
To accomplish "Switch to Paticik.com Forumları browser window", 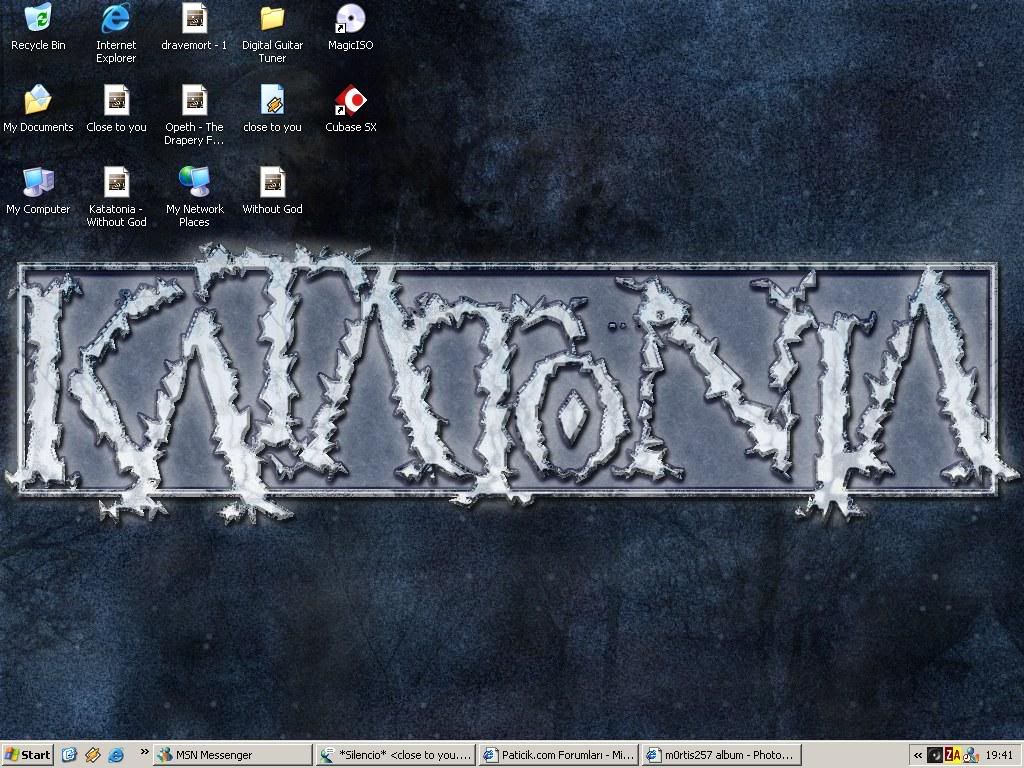I will click(x=557, y=755).
